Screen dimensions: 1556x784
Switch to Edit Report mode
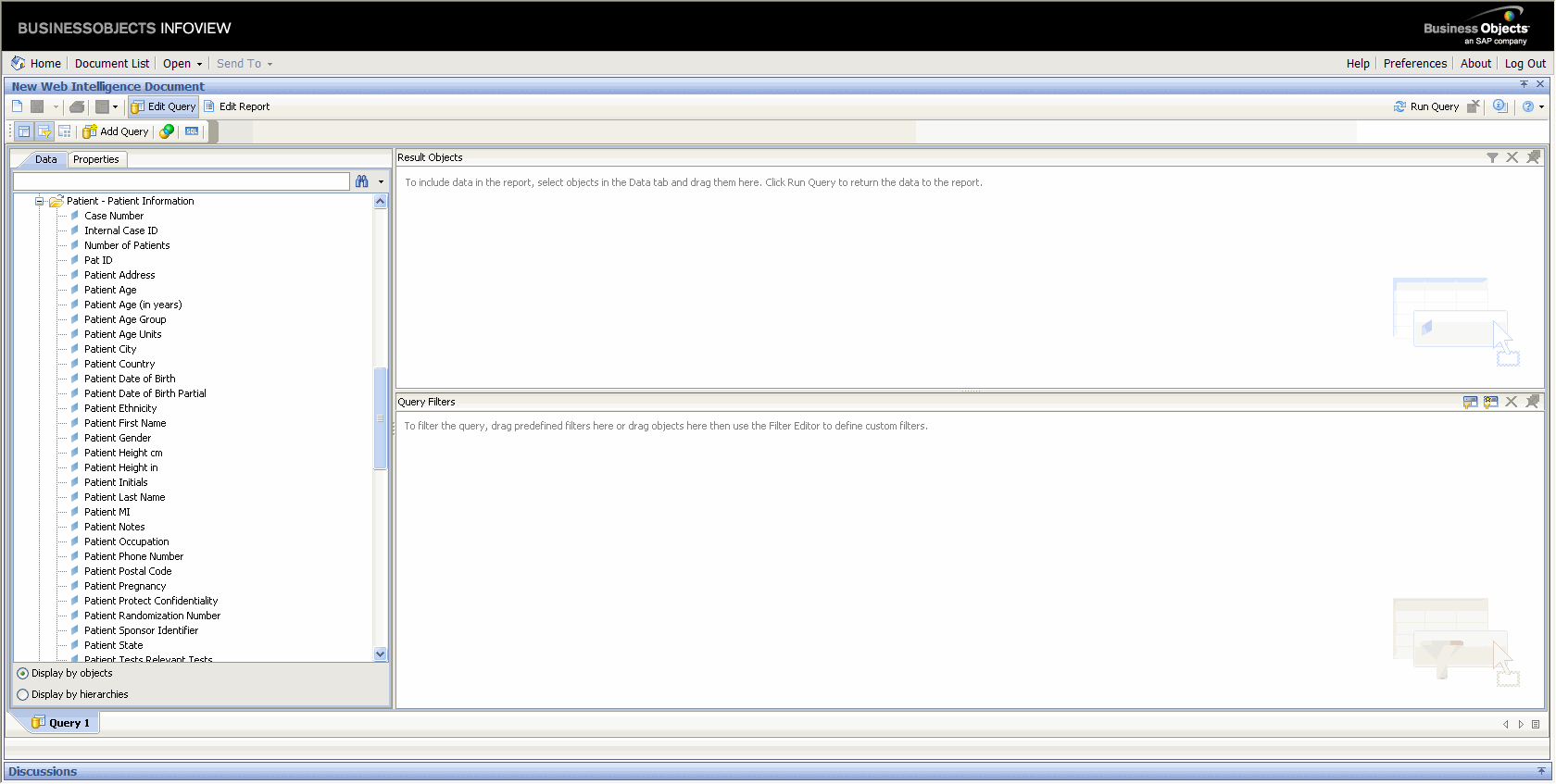(236, 106)
